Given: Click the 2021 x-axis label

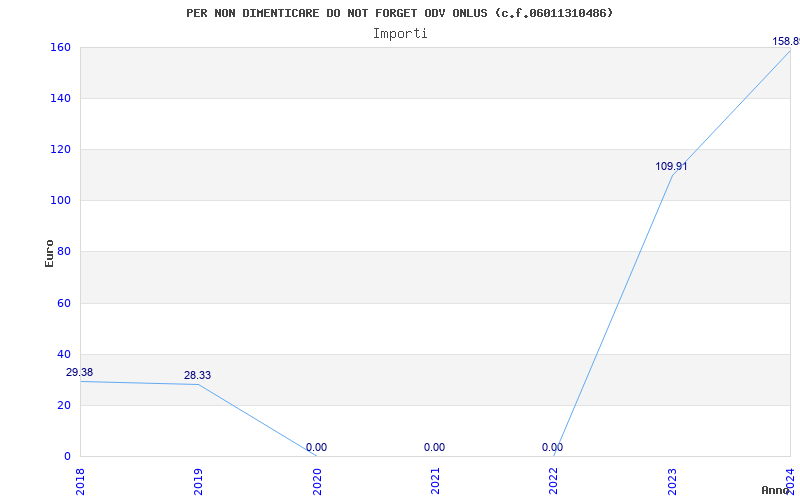Looking at the screenshot, I should click(x=435, y=482).
